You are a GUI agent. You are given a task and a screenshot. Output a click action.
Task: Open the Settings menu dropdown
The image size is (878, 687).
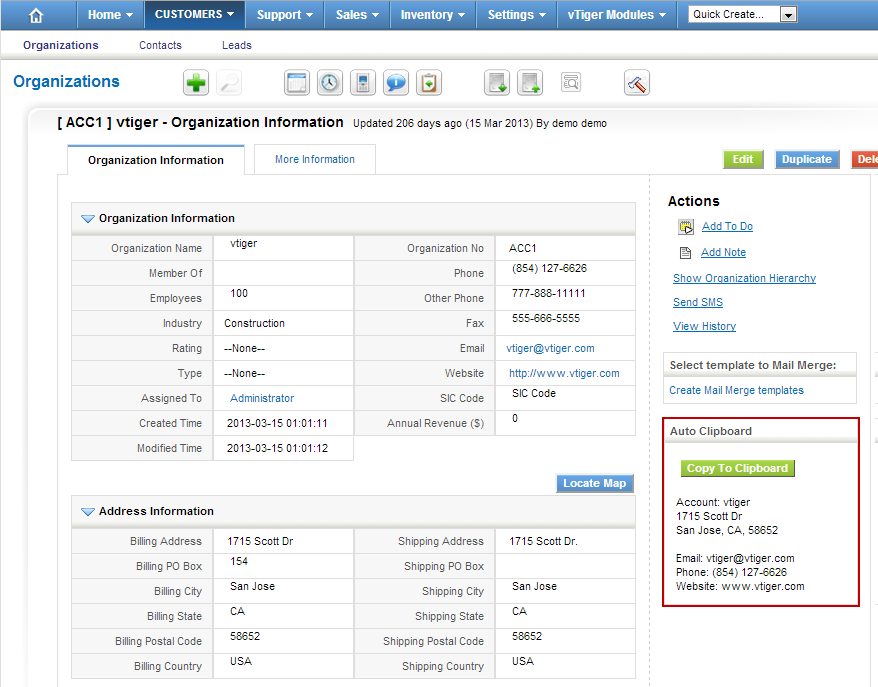click(x=516, y=15)
